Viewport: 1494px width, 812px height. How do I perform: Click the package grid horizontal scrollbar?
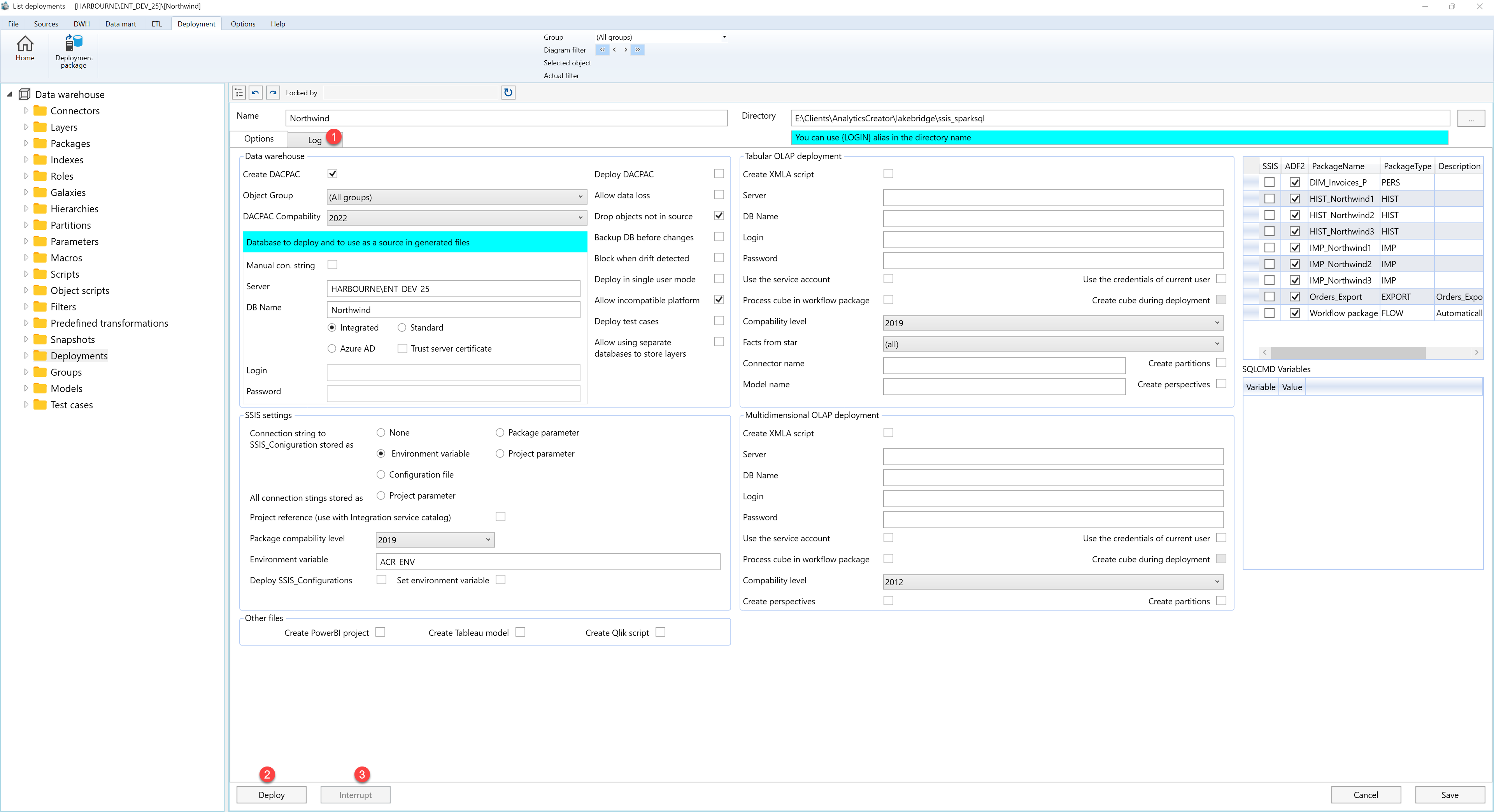(x=1348, y=352)
